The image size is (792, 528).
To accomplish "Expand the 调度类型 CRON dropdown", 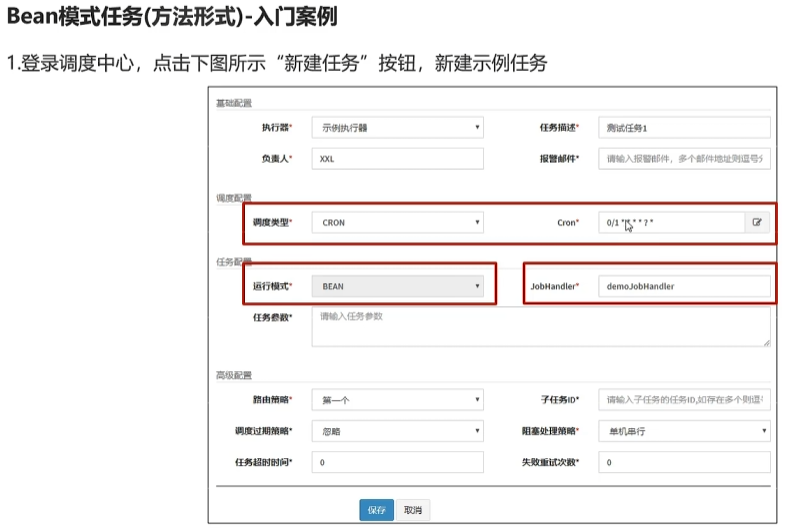I will click(397, 223).
